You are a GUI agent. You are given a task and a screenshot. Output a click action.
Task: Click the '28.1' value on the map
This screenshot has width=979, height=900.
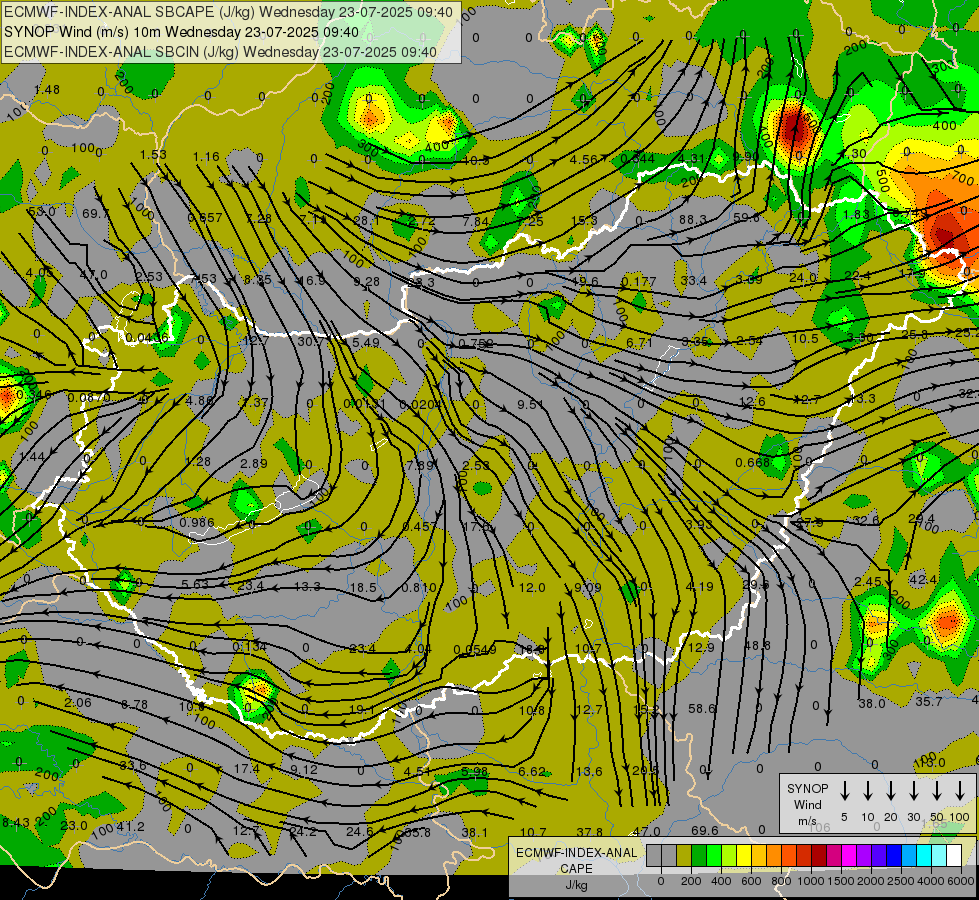point(367,220)
